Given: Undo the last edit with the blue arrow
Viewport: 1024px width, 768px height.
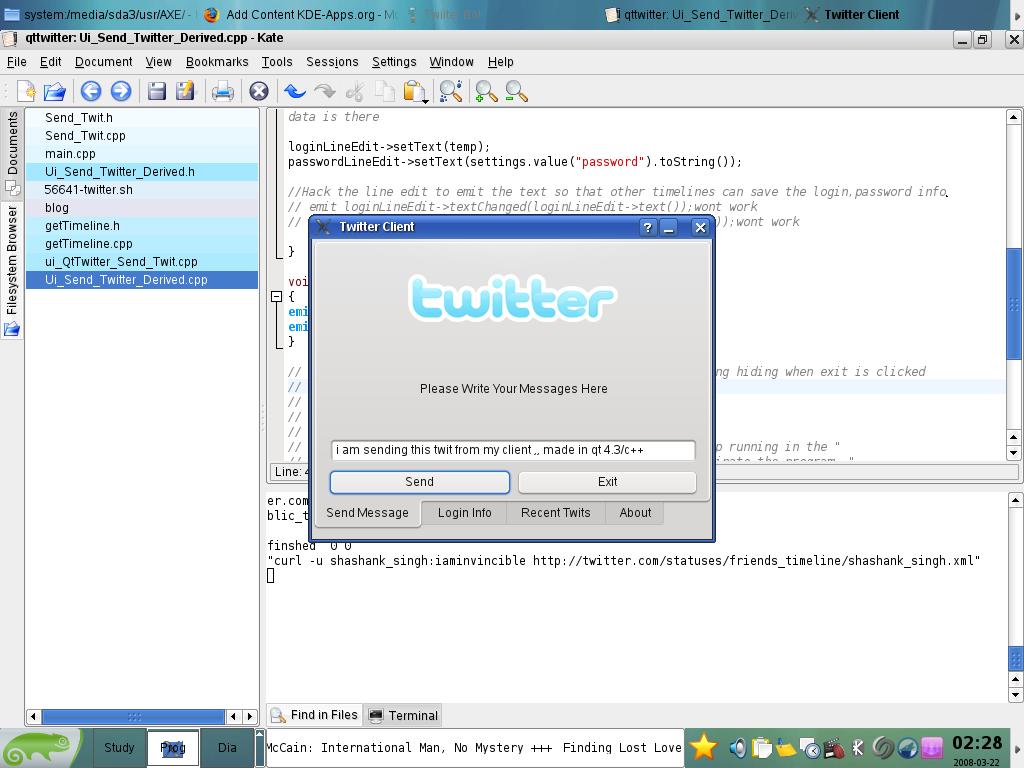Looking at the screenshot, I should pos(295,91).
